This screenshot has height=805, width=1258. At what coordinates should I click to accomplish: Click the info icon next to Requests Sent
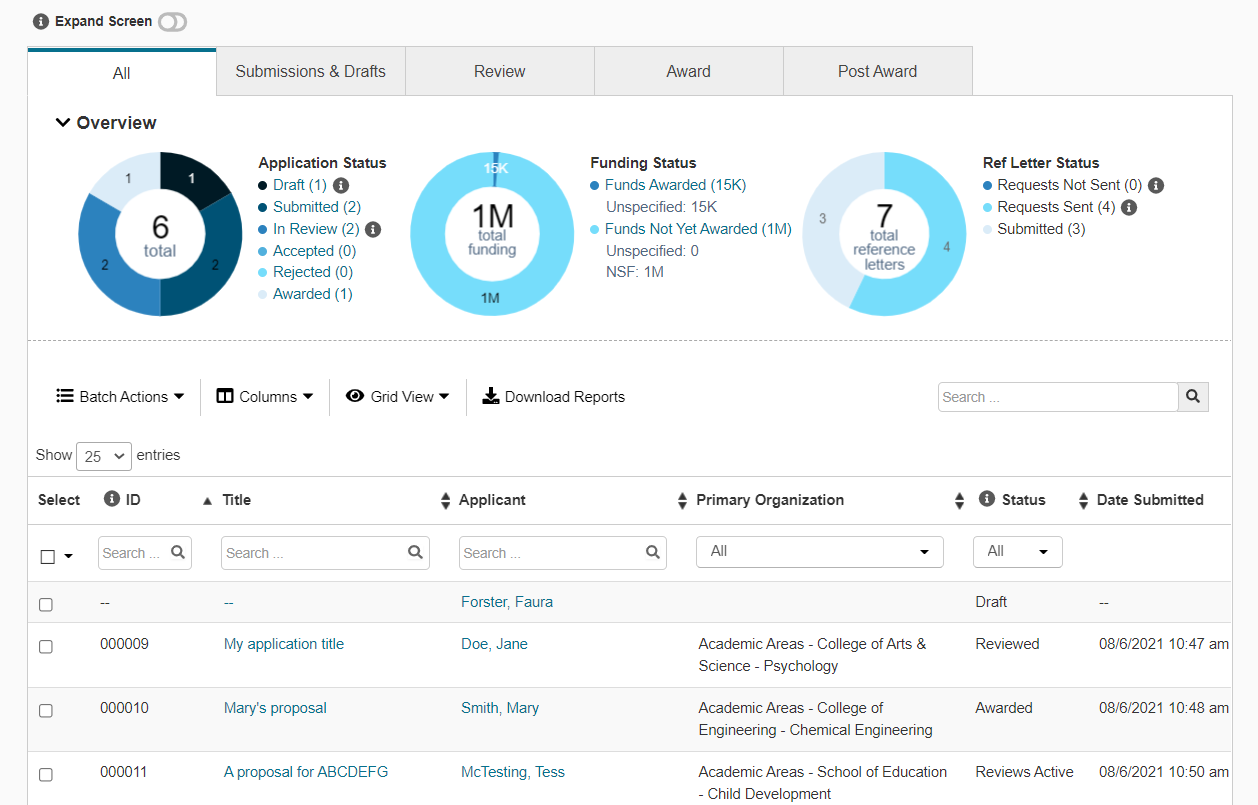click(x=1128, y=207)
